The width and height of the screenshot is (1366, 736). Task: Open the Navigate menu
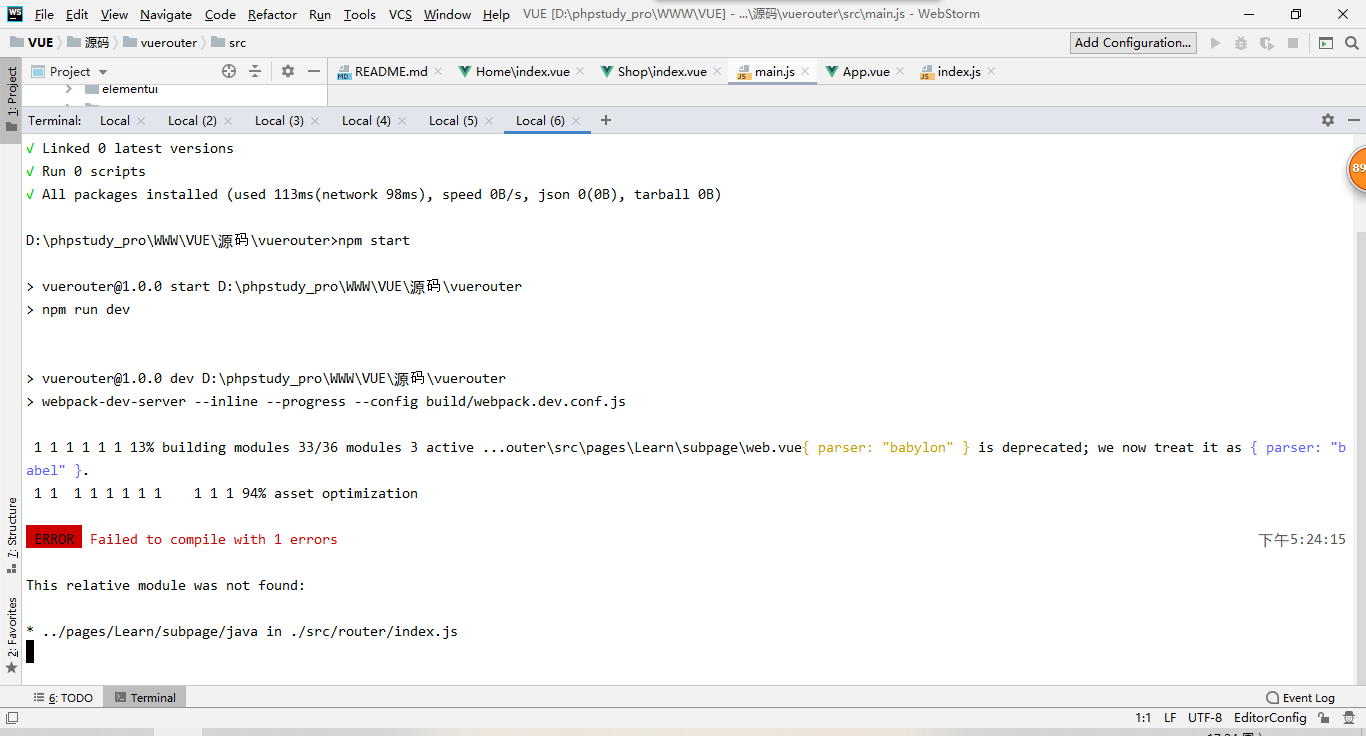166,14
